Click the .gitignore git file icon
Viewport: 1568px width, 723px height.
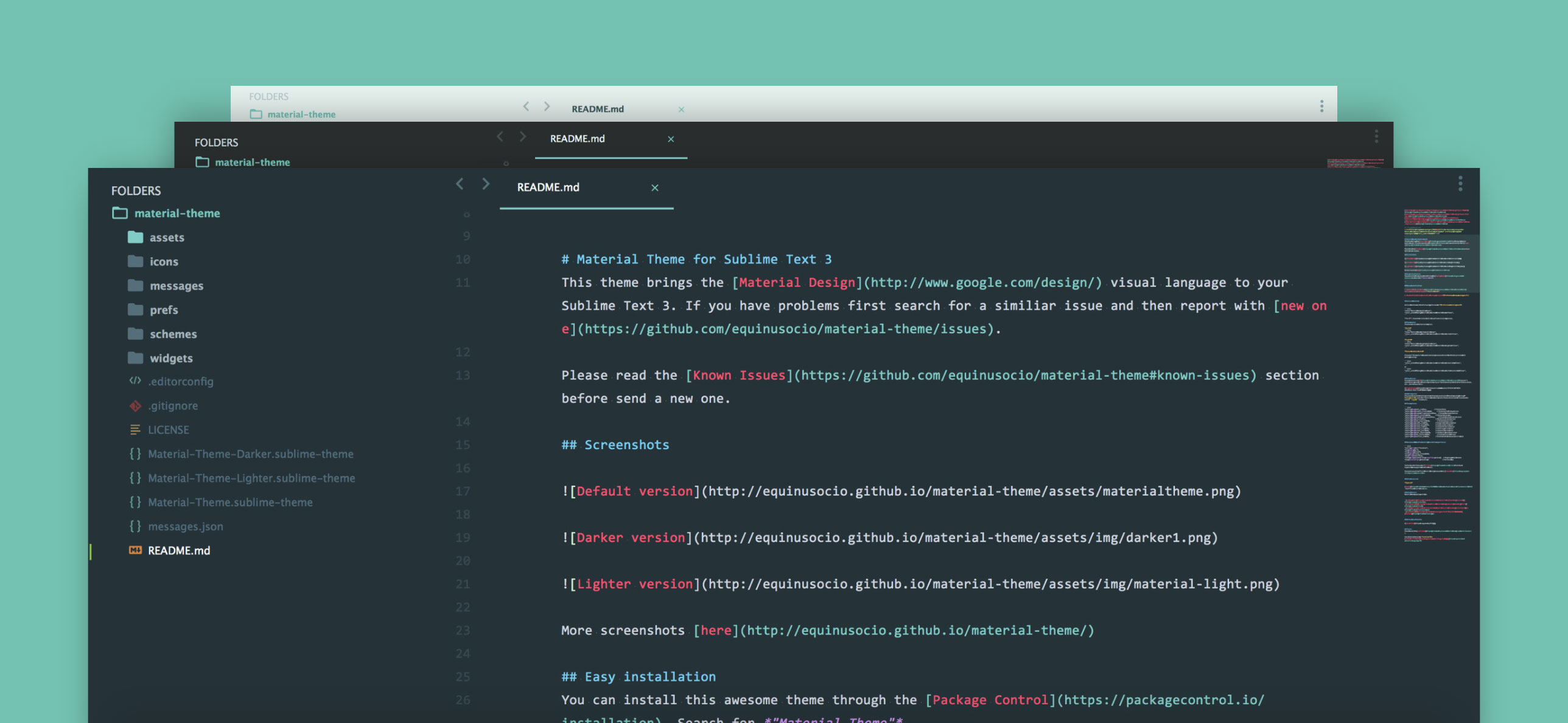click(135, 405)
